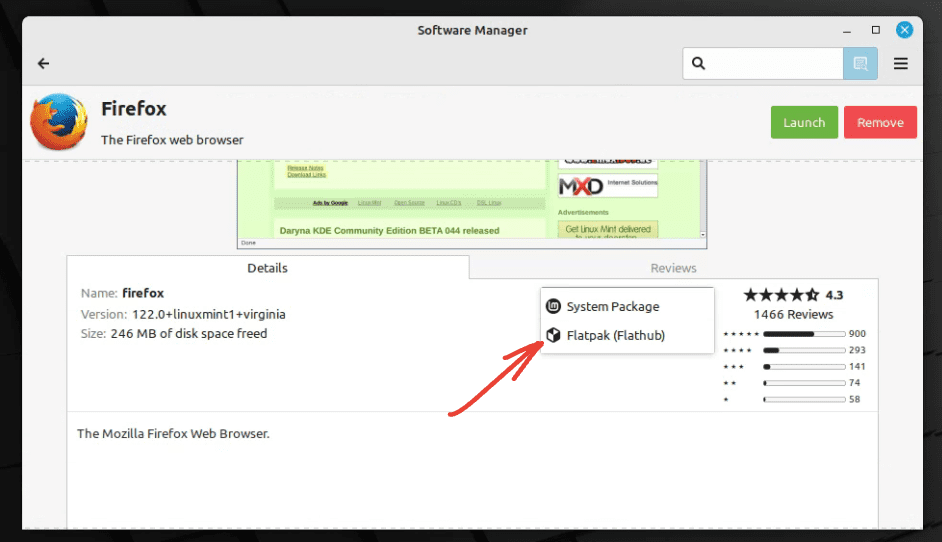Choose Flatpak (Flathub) from the source list

pyautogui.click(x=627, y=335)
